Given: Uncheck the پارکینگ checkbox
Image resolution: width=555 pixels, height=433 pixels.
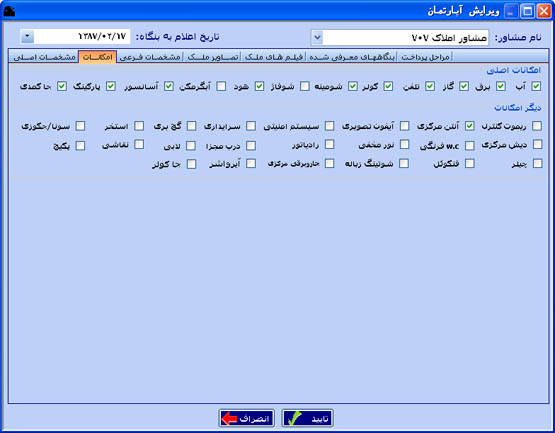Looking at the screenshot, I should tap(111, 86).
